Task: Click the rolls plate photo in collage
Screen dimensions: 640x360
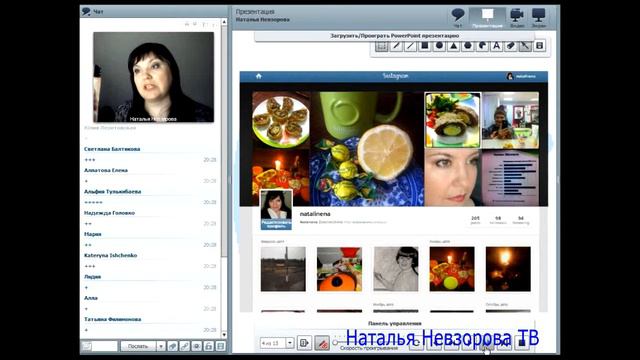Action: [x=281, y=120]
